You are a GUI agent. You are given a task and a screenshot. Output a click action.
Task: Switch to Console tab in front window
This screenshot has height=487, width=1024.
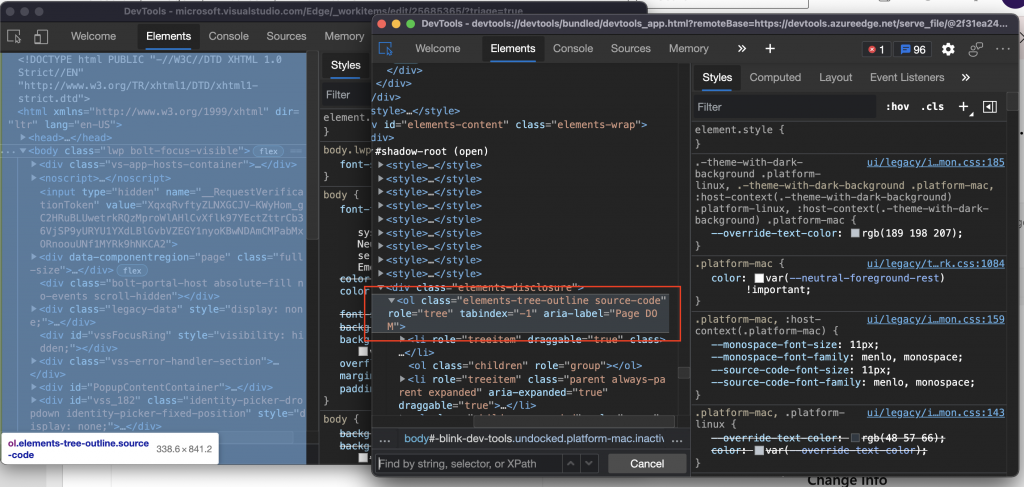pyautogui.click(x=573, y=48)
